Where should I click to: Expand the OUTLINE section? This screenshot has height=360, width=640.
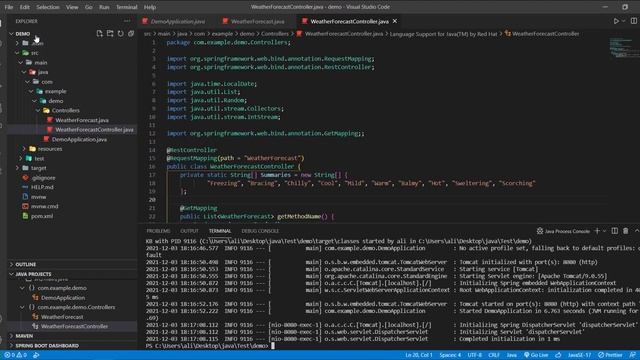tap(25, 264)
